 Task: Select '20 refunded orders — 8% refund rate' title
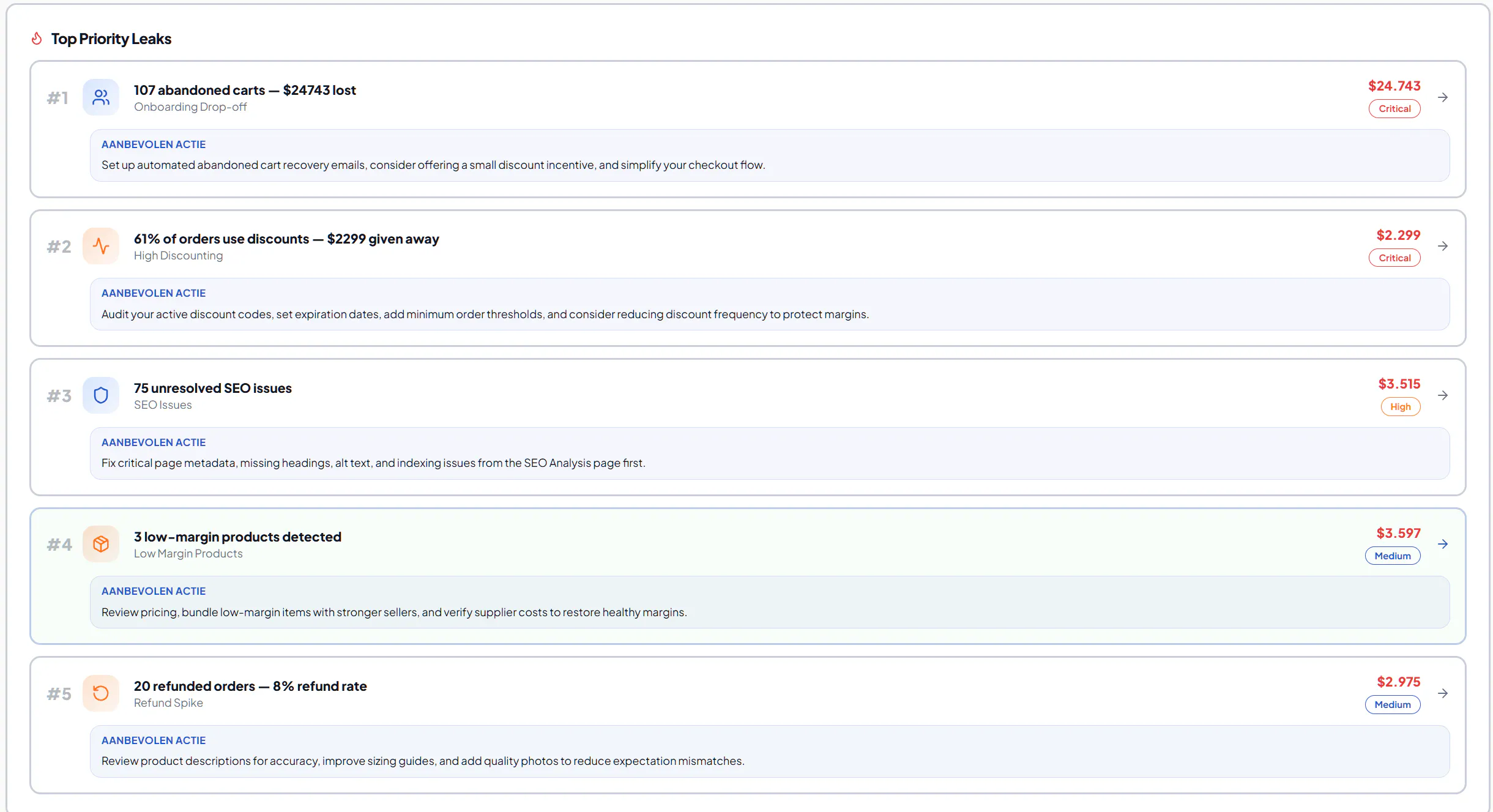point(250,686)
